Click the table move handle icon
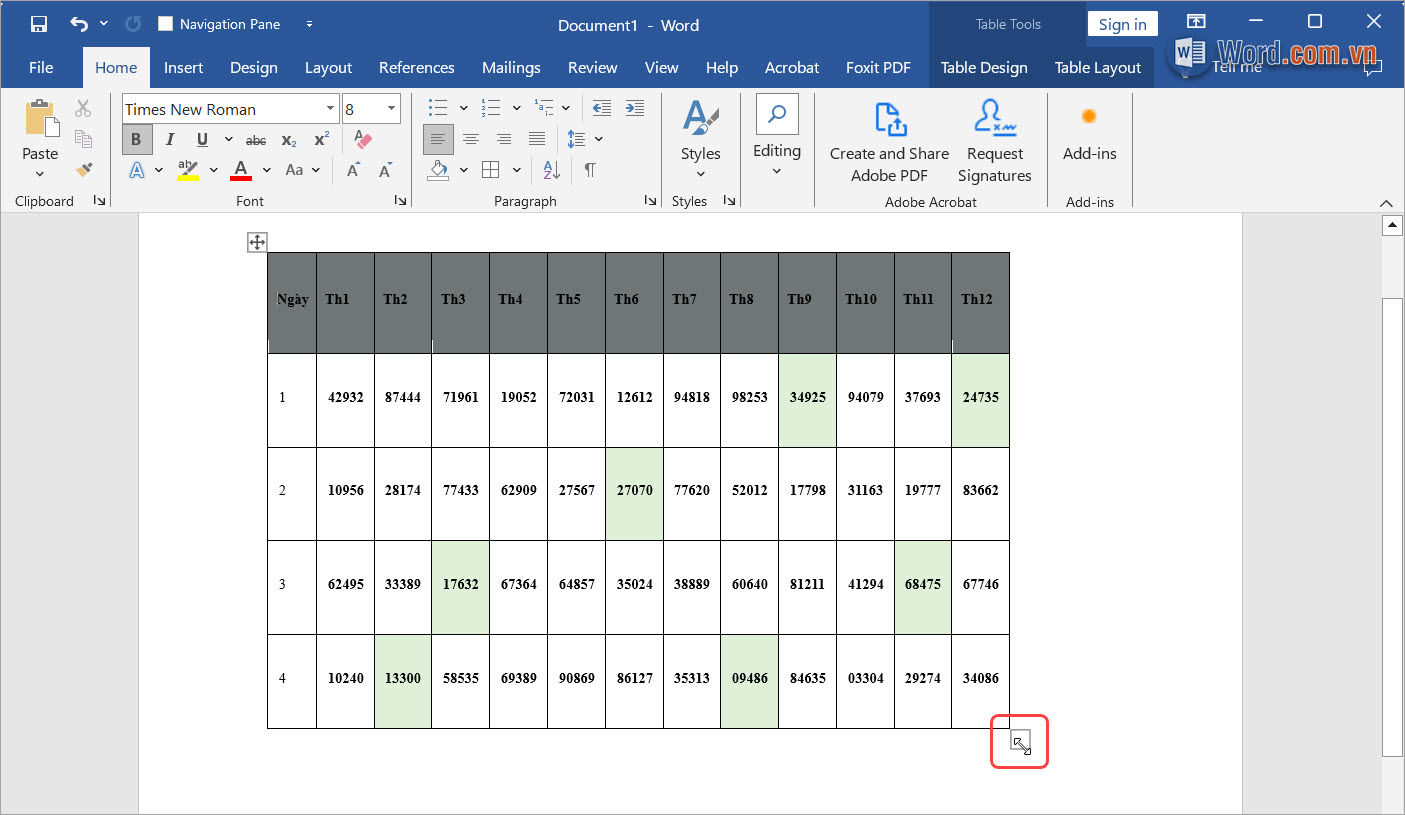The width and height of the screenshot is (1405, 815). click(x=257, y=242)
